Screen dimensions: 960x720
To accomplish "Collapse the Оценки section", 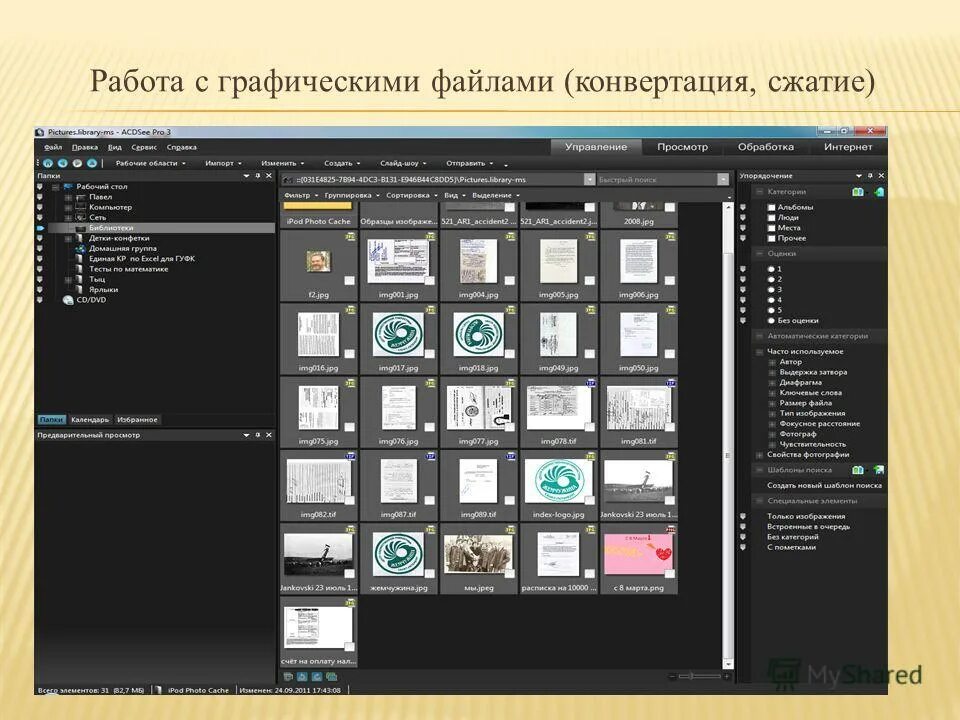I will pyautogui.click(x=760, y=253).
